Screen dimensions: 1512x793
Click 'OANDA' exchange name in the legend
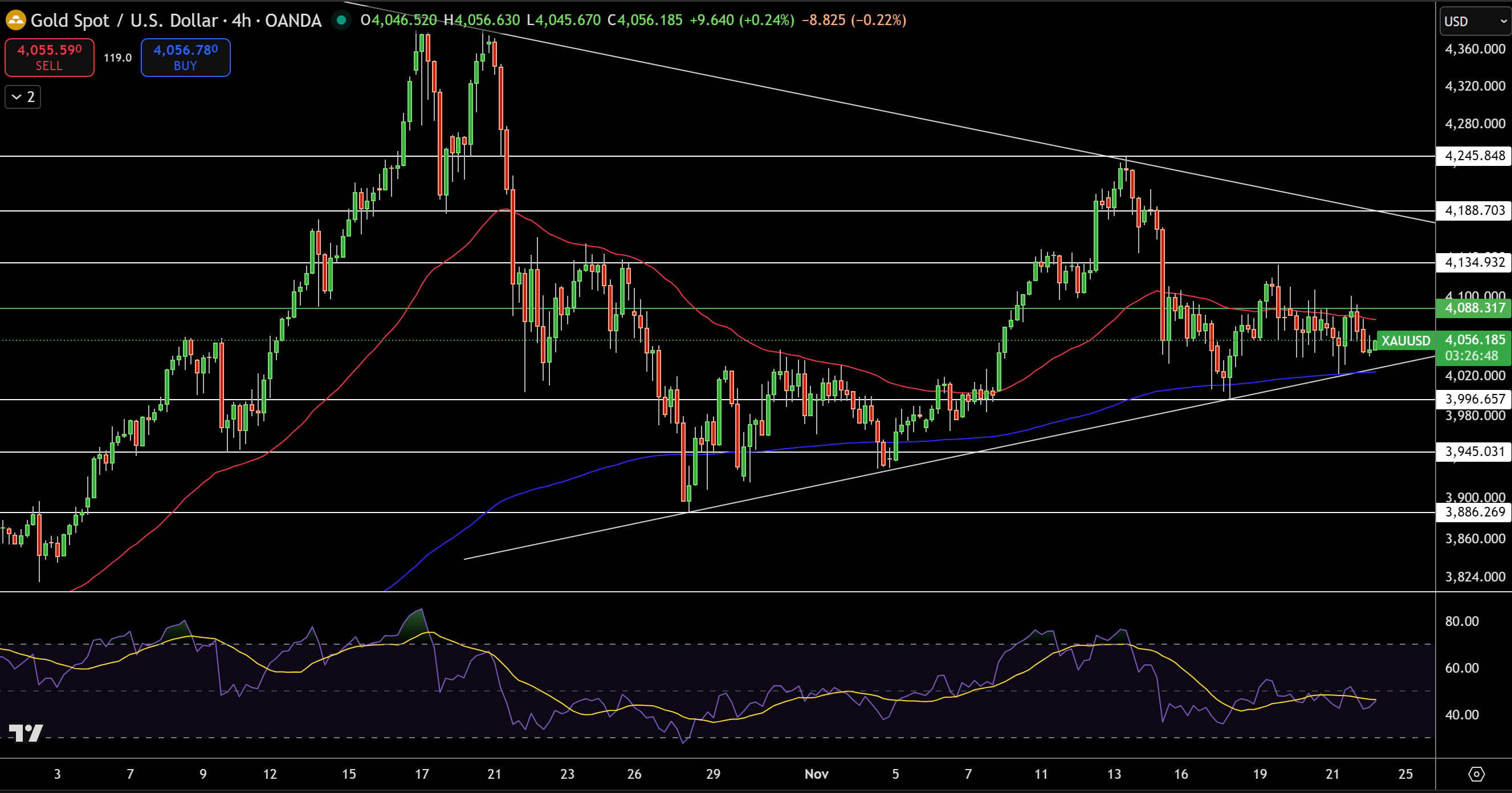click(292, 21)
